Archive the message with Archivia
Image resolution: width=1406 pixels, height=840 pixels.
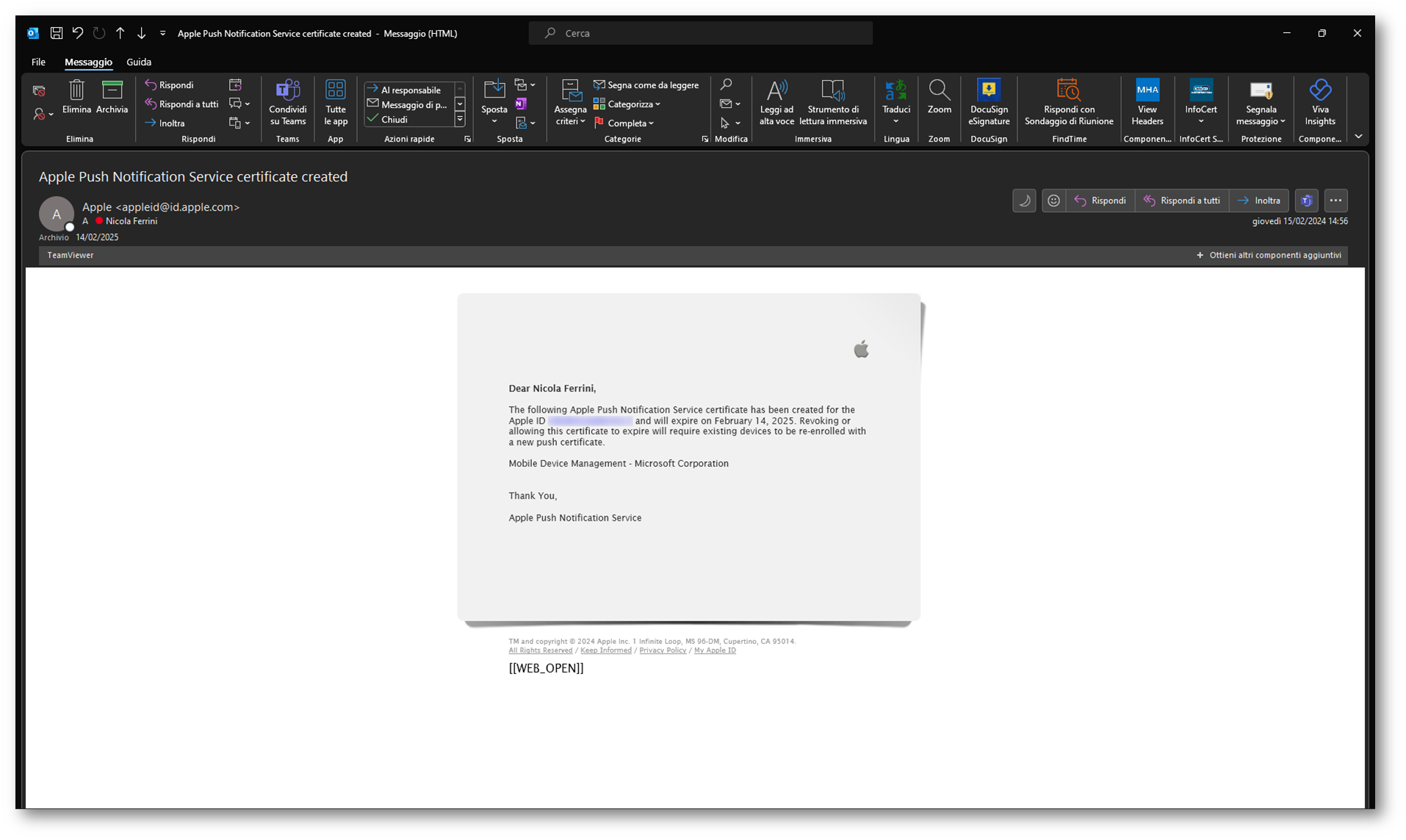pos(112,97)
